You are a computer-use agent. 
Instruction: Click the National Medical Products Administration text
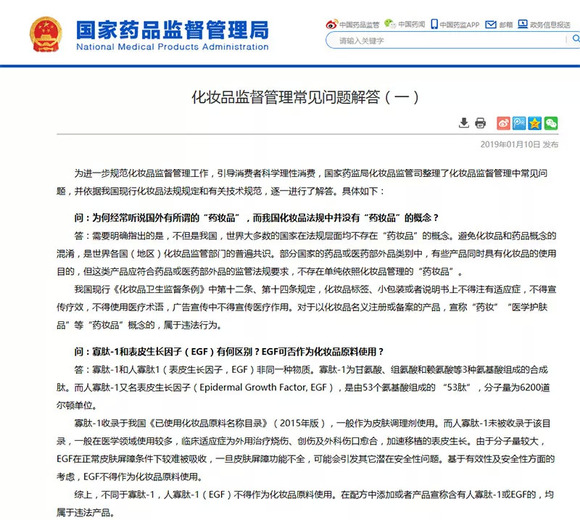[172, 47]
